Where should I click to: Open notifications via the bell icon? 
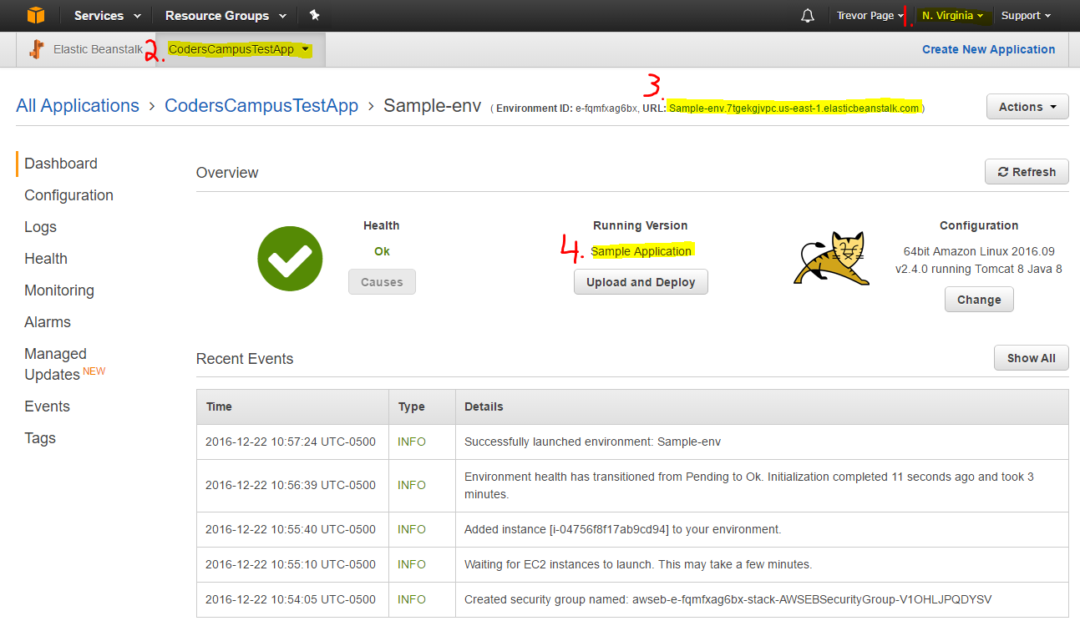point(807,15)
